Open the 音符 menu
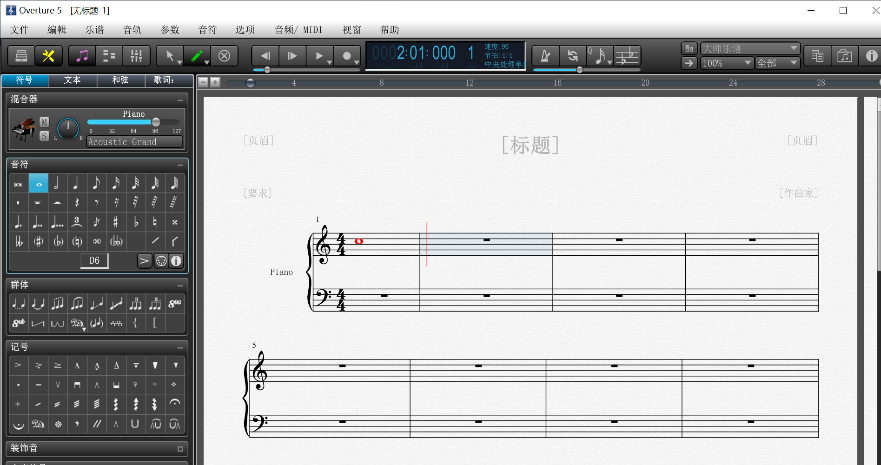This screenshot has width=881, height=465. click(207, 30)
